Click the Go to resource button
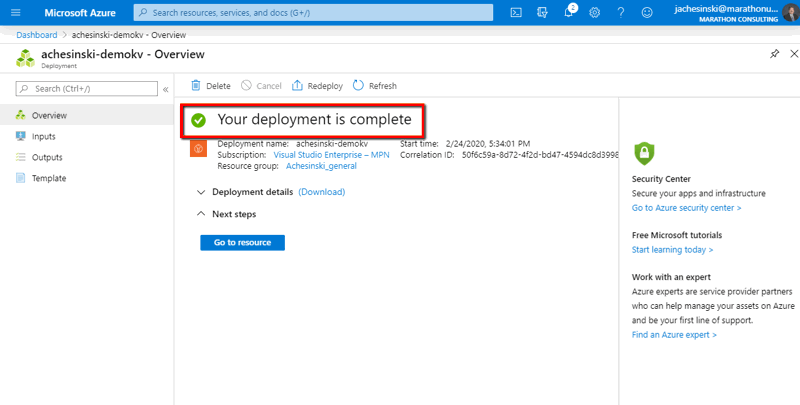 242,242
